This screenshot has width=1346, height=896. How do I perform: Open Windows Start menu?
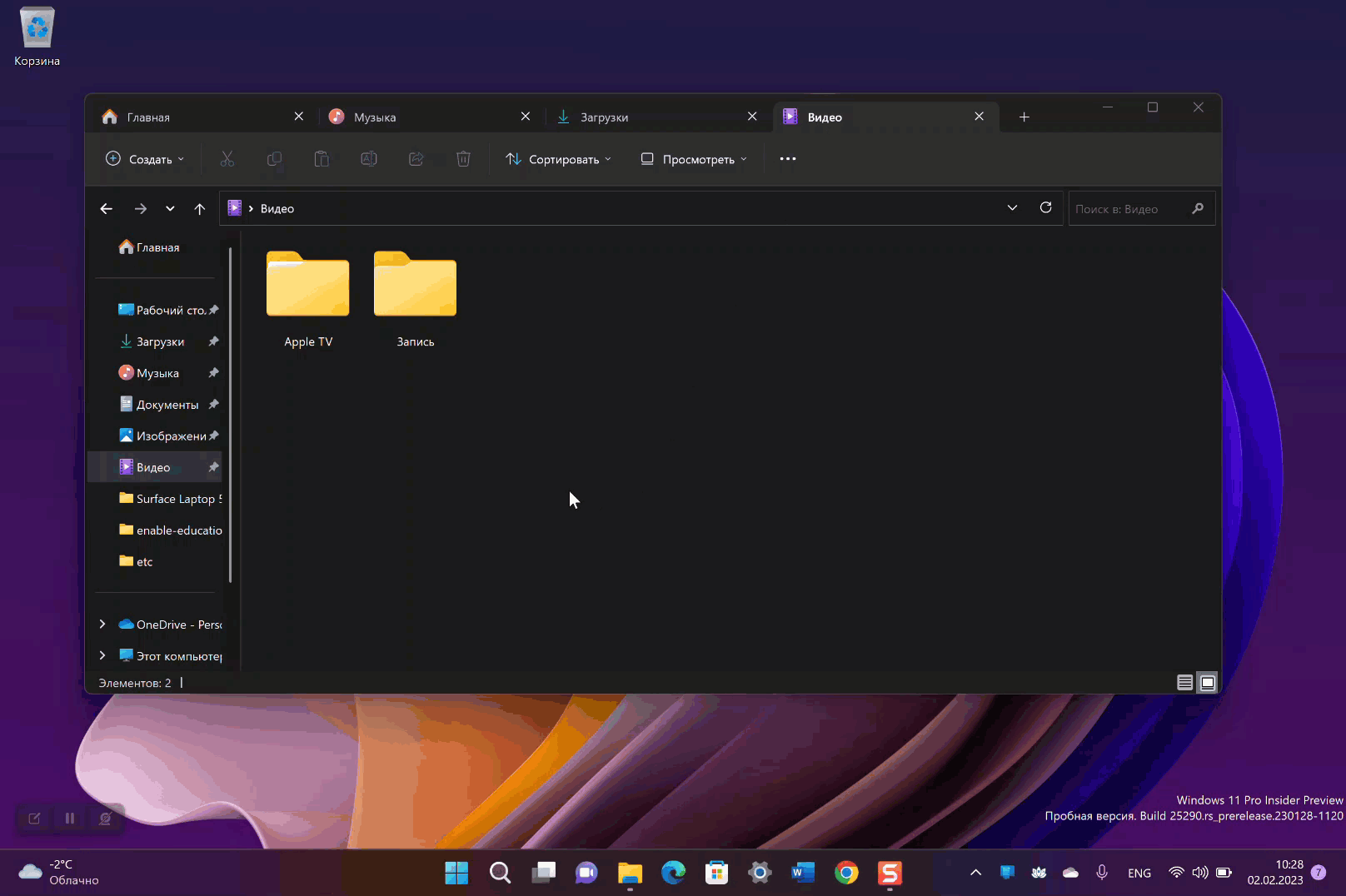pos(456,873)
